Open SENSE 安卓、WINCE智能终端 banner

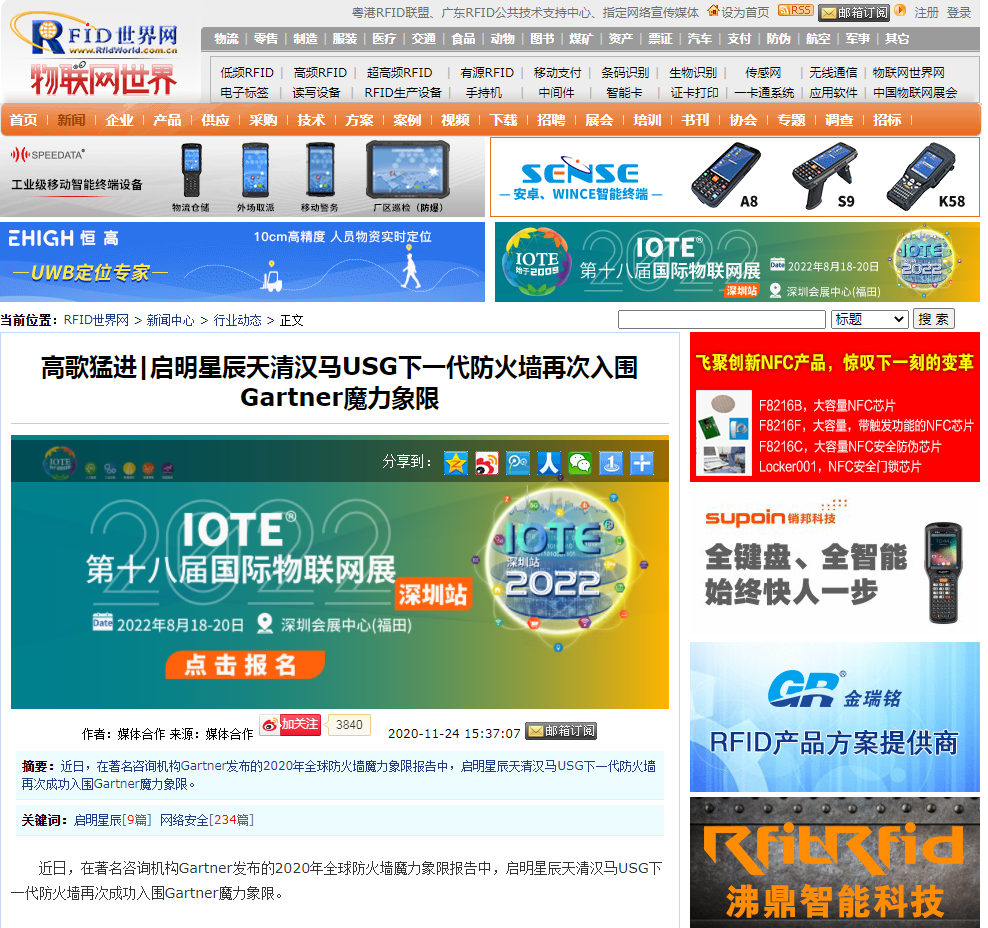click(x=735, y=177)
